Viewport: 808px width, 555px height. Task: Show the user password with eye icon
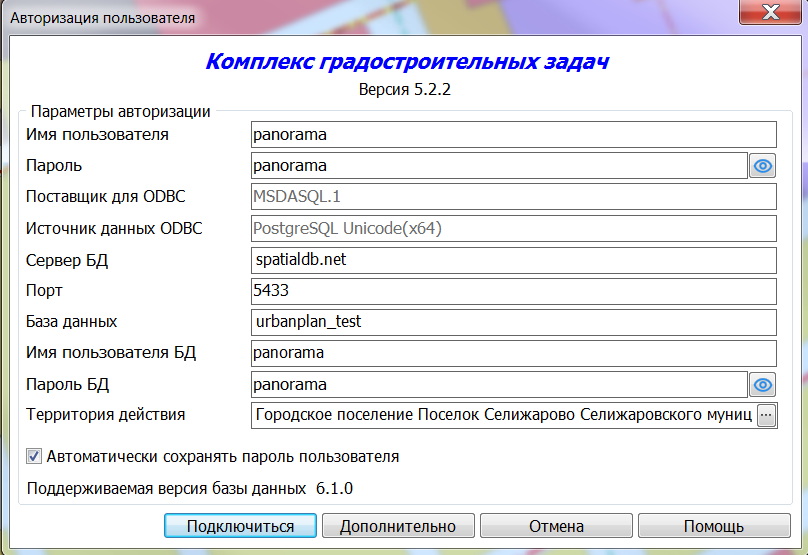[763, 166]
